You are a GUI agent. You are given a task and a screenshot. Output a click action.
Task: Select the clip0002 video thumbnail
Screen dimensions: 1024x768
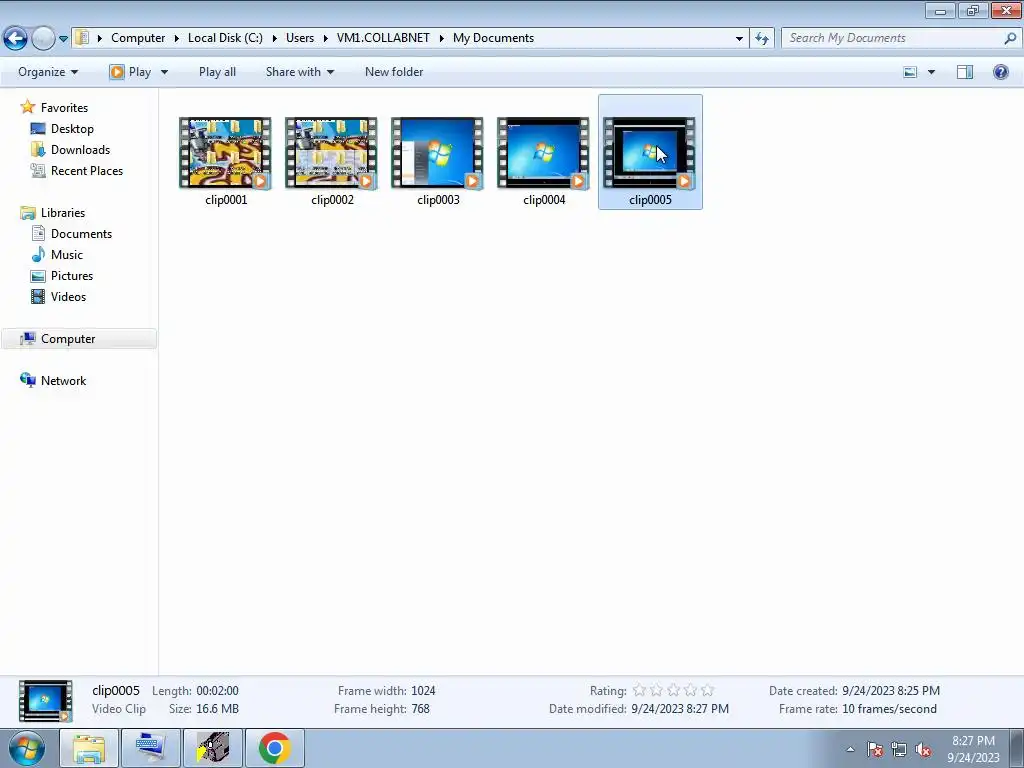coord(331,153)
